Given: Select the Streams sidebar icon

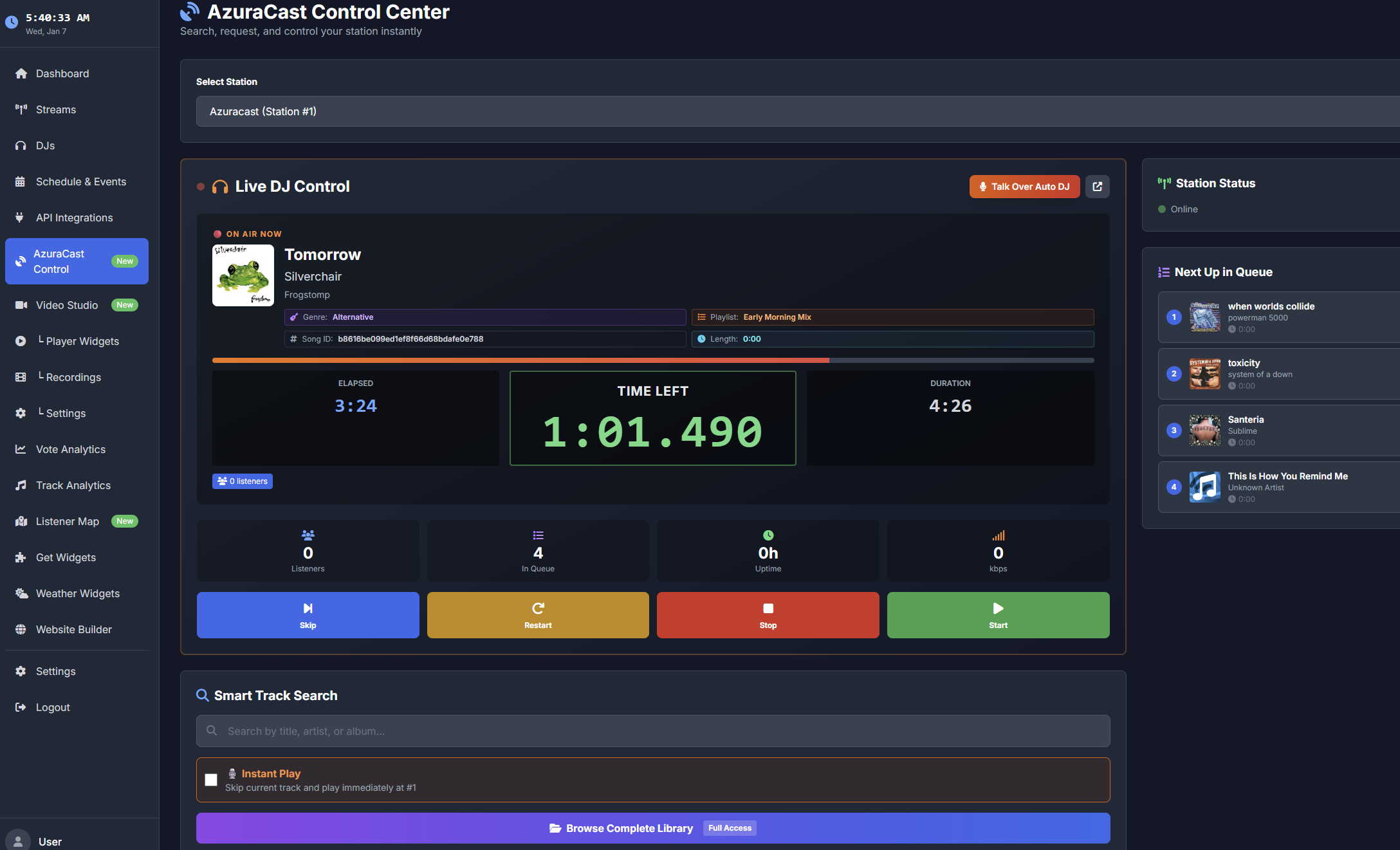Looking at the screenshot, I should pyautogui.click(x=21, y=109).
